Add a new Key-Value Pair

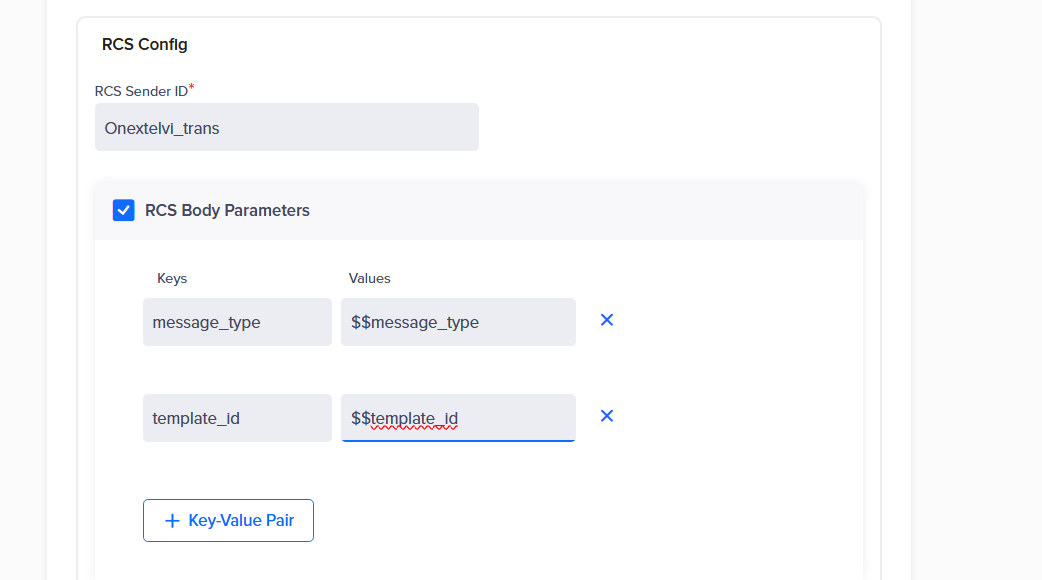pos(228,520)
